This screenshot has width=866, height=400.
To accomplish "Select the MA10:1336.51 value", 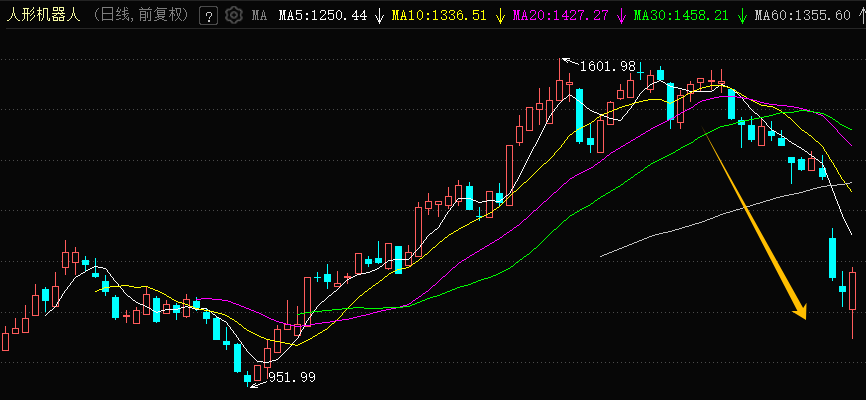I will coord(439,15).
